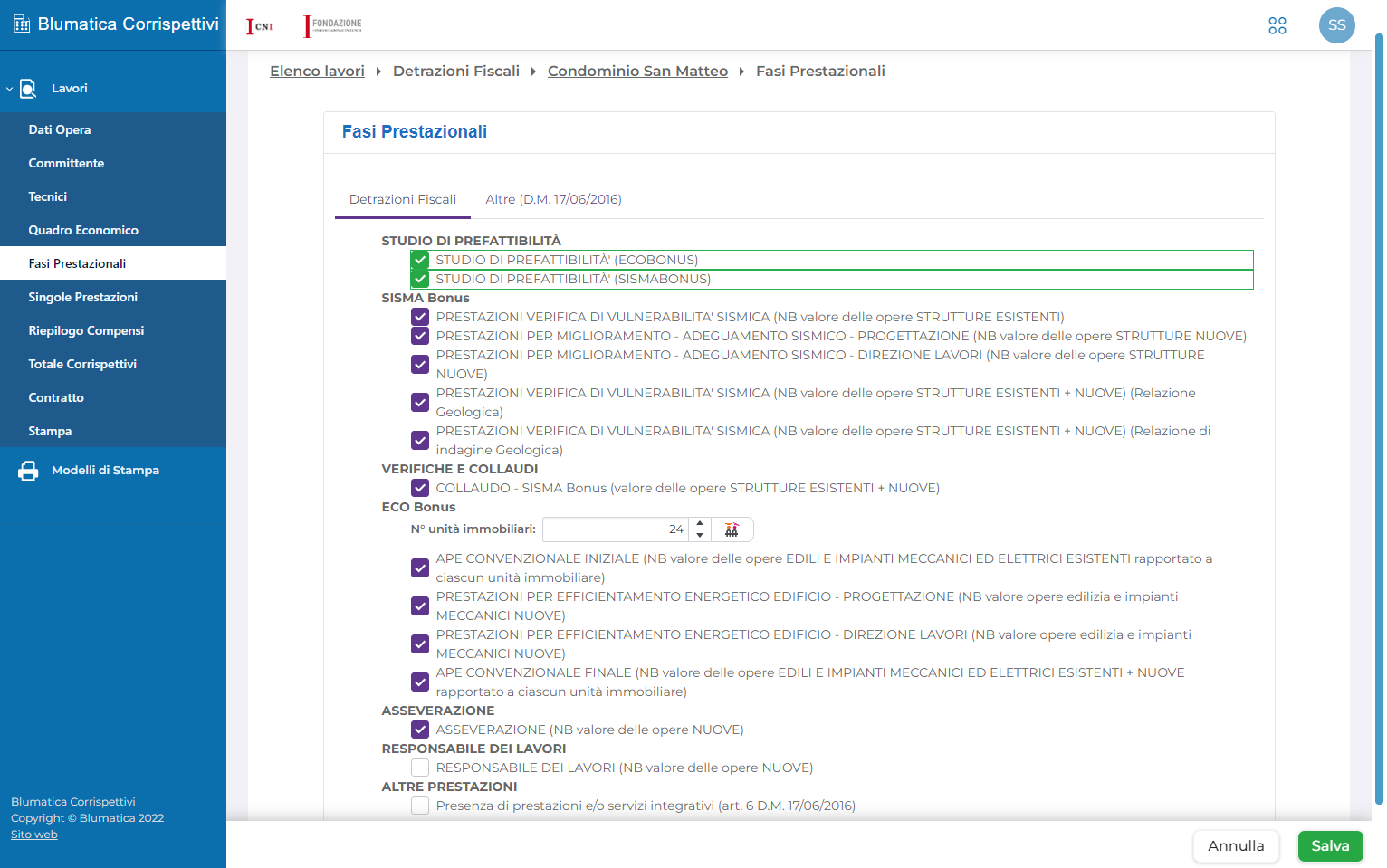Click the people icon beside unità immobiliari
The height and width of the screenshot is (868, 1387).
732,529
